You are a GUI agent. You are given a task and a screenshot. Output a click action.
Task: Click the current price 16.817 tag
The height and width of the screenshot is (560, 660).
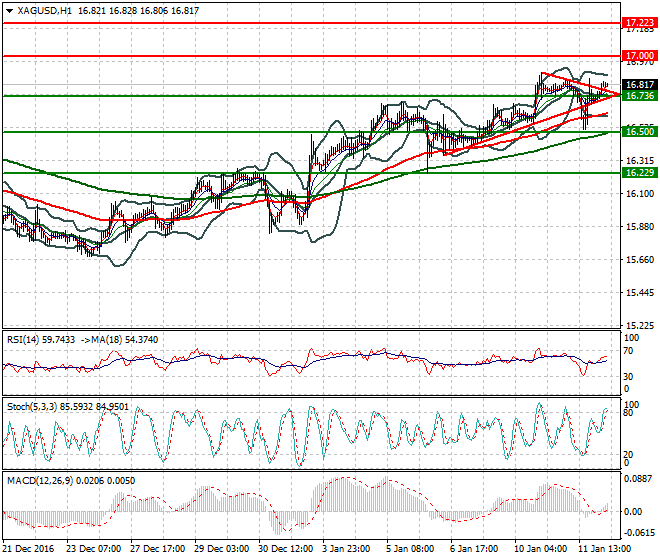coord(640,85)
